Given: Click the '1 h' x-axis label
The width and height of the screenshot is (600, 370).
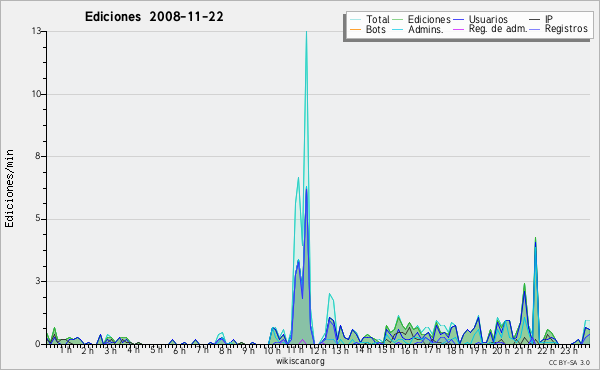Looking at the screenshot, I should [x=65, y=350].
